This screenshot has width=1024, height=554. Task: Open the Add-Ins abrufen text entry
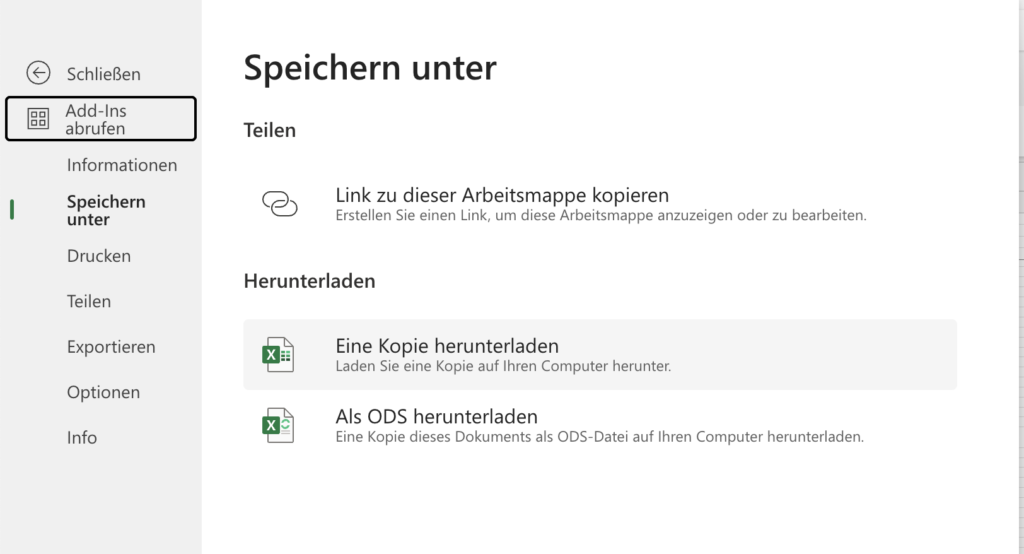pyautogui.click(x=96, y=120)
